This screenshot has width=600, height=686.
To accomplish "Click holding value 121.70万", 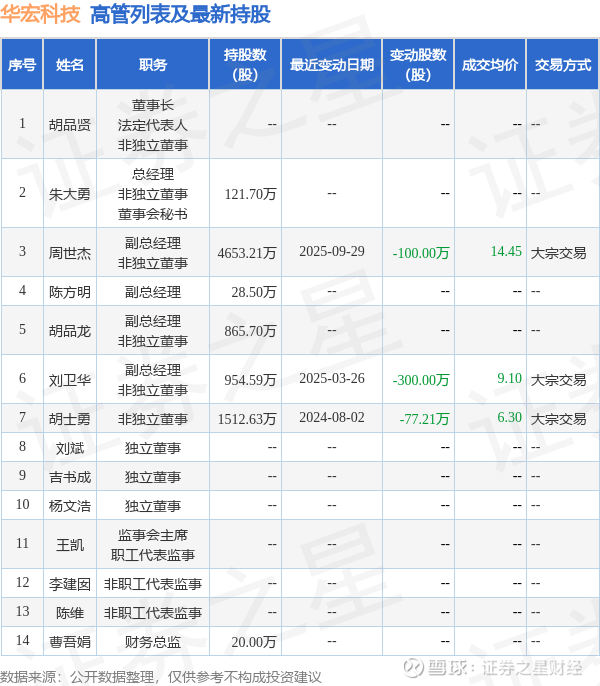I will click(x=250, y=194).
